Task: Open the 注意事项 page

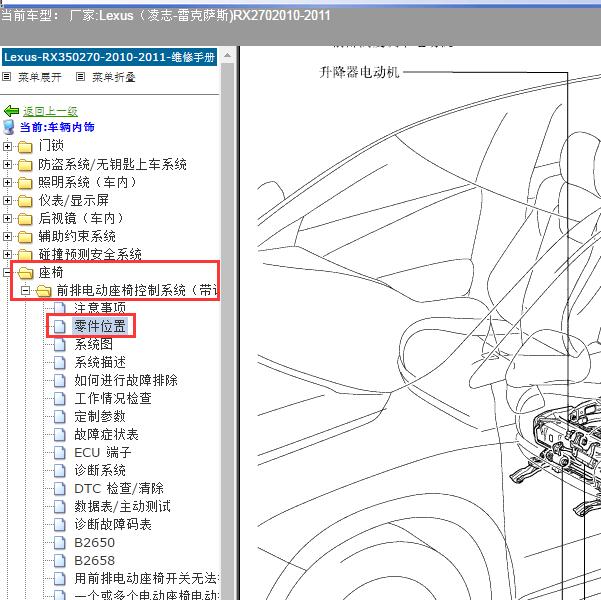Action: 100,307
